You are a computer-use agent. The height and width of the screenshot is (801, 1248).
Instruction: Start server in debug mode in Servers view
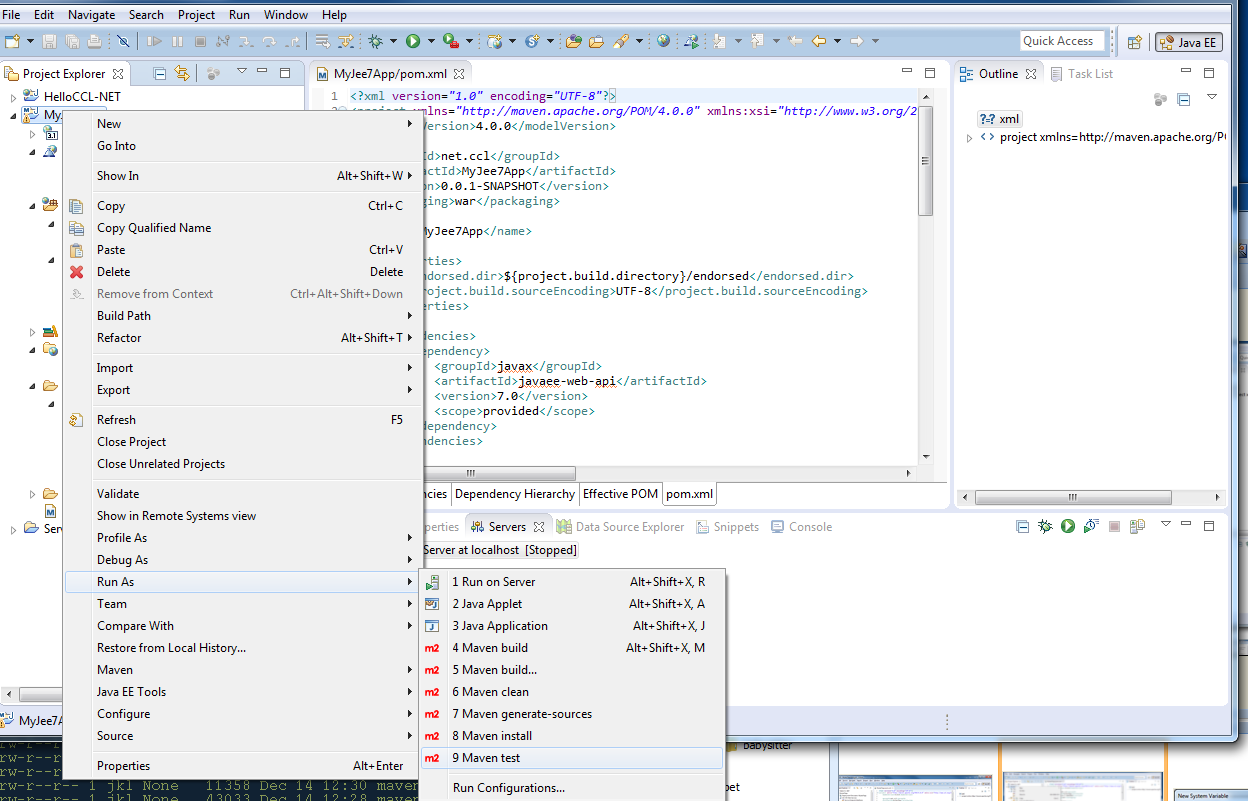pos(1045,526)
